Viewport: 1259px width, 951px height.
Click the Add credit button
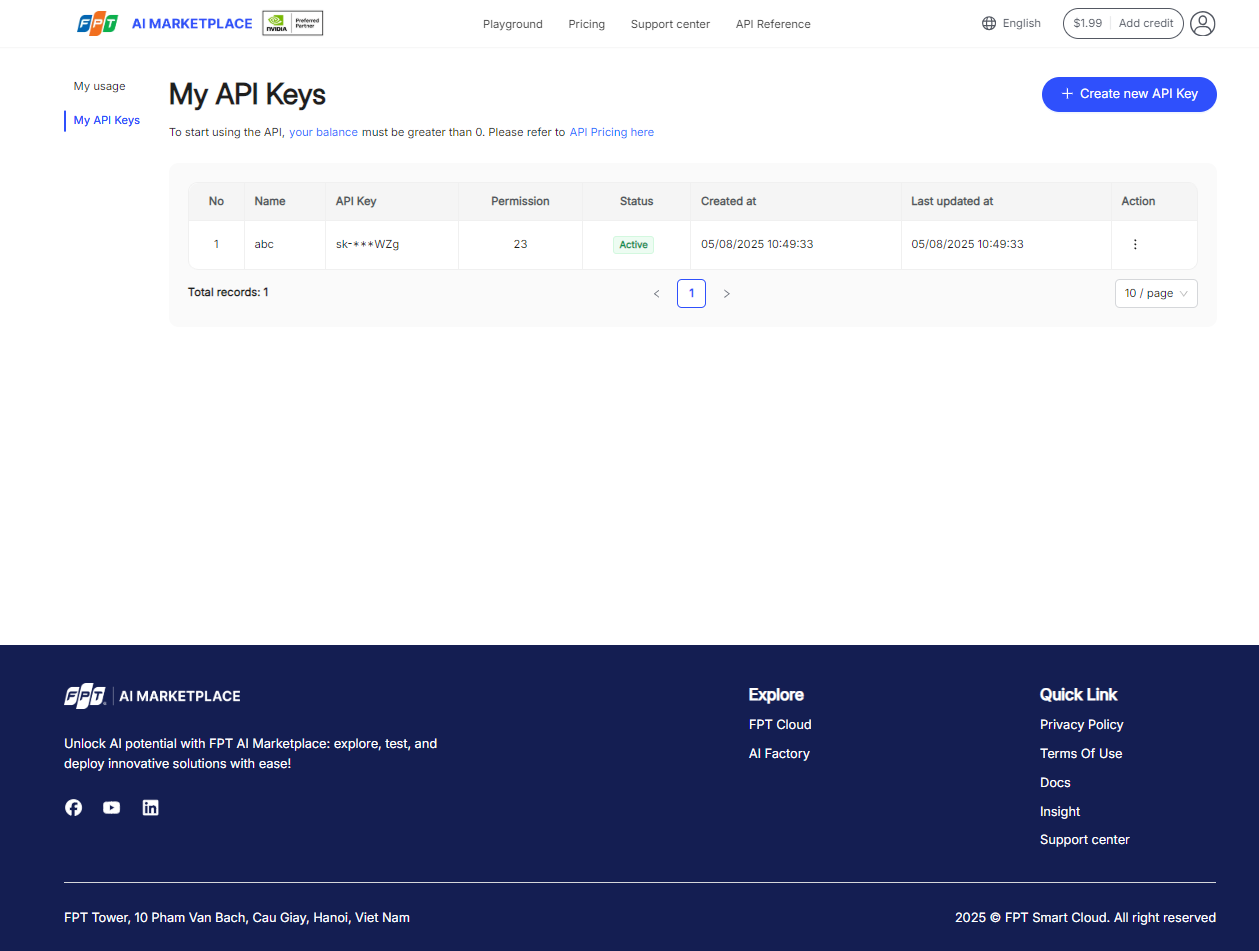pyautogui.click(x=1146, y=23)
